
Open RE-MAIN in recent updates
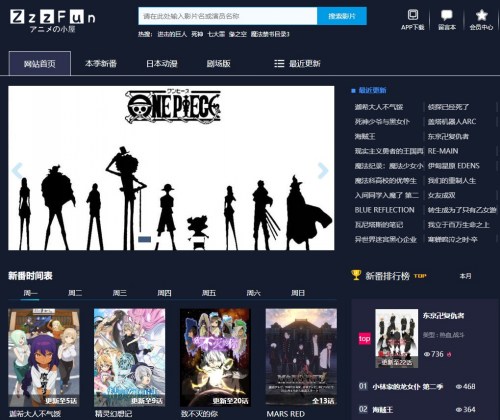pyautogui.click(x=443, y=151)
